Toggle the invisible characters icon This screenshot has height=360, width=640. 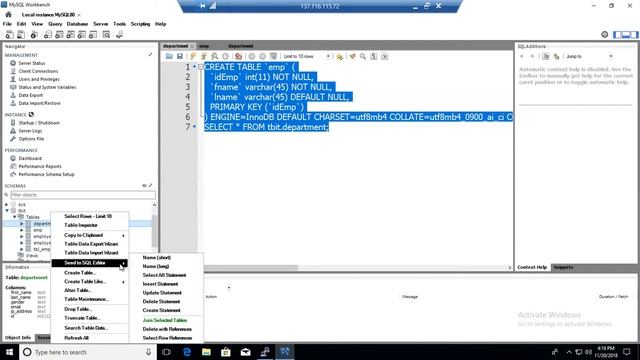[x=373, y=56]
